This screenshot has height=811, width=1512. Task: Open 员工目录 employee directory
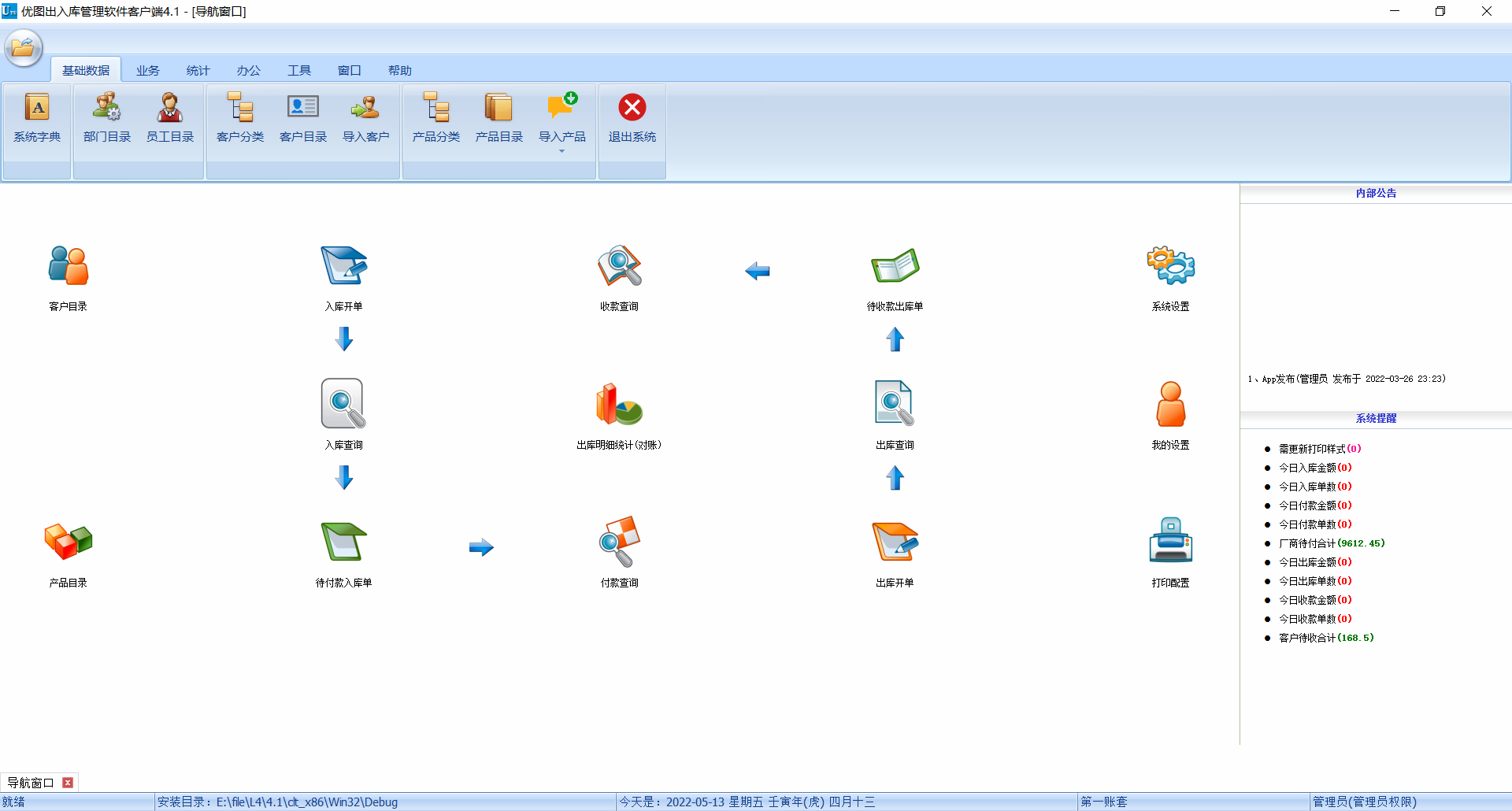[x=170, y=119]
